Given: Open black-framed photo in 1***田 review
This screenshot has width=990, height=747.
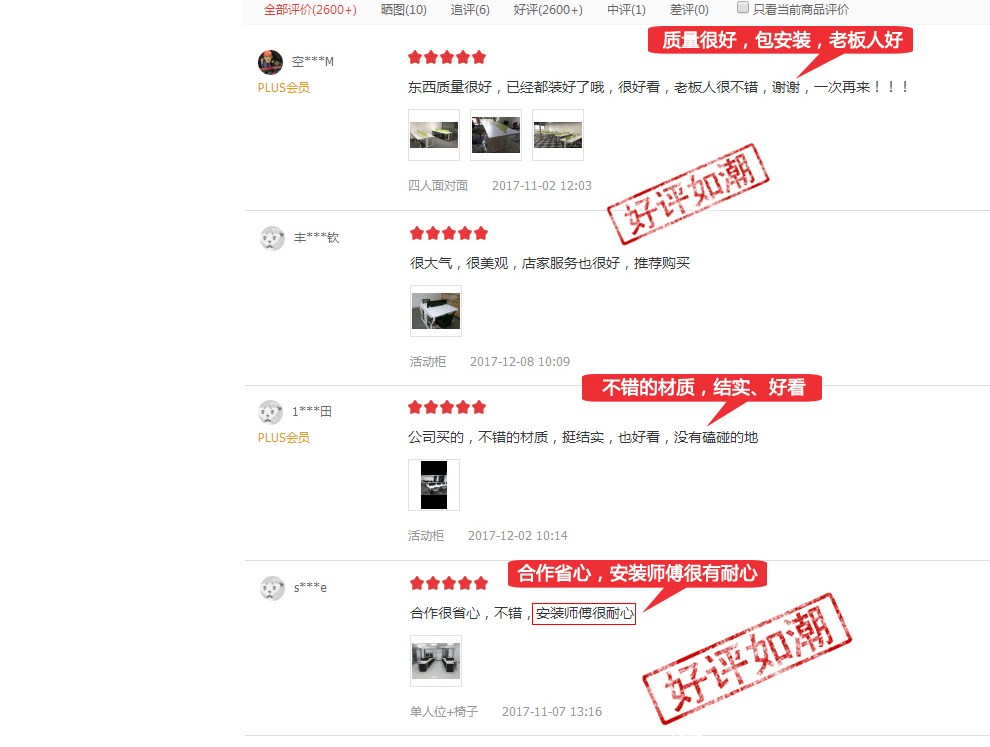Looking at the screenshot, I should coord(434,485).
